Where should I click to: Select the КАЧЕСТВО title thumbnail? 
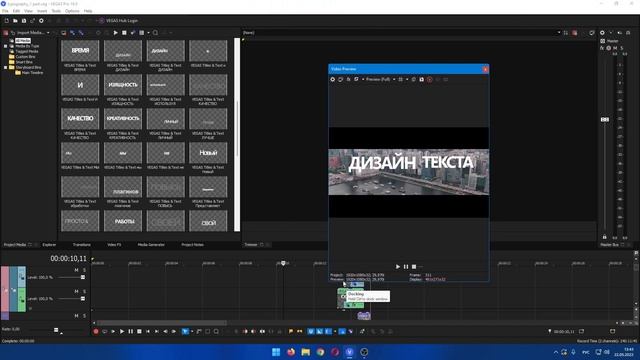[x=80, y=118]
